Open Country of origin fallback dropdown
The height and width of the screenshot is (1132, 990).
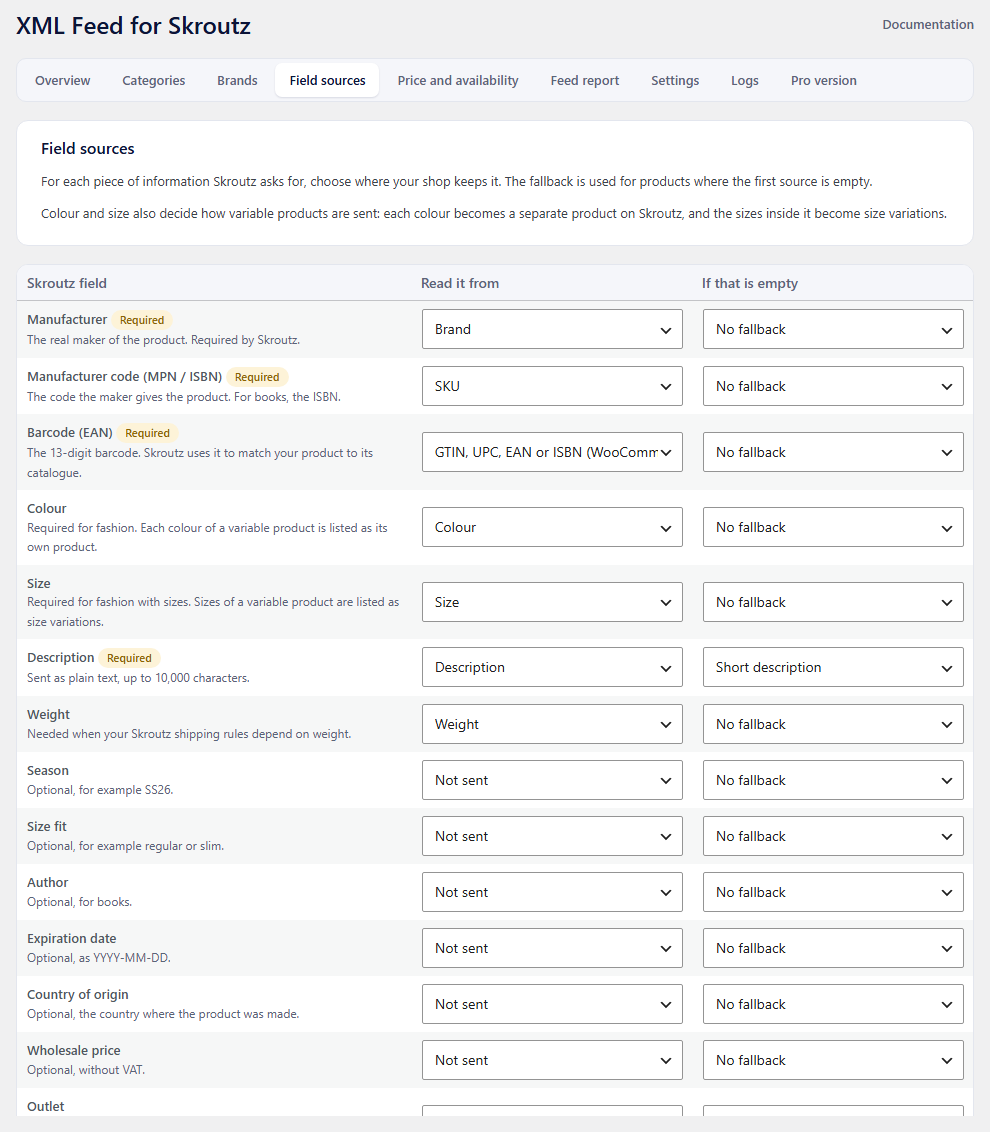833,1004
